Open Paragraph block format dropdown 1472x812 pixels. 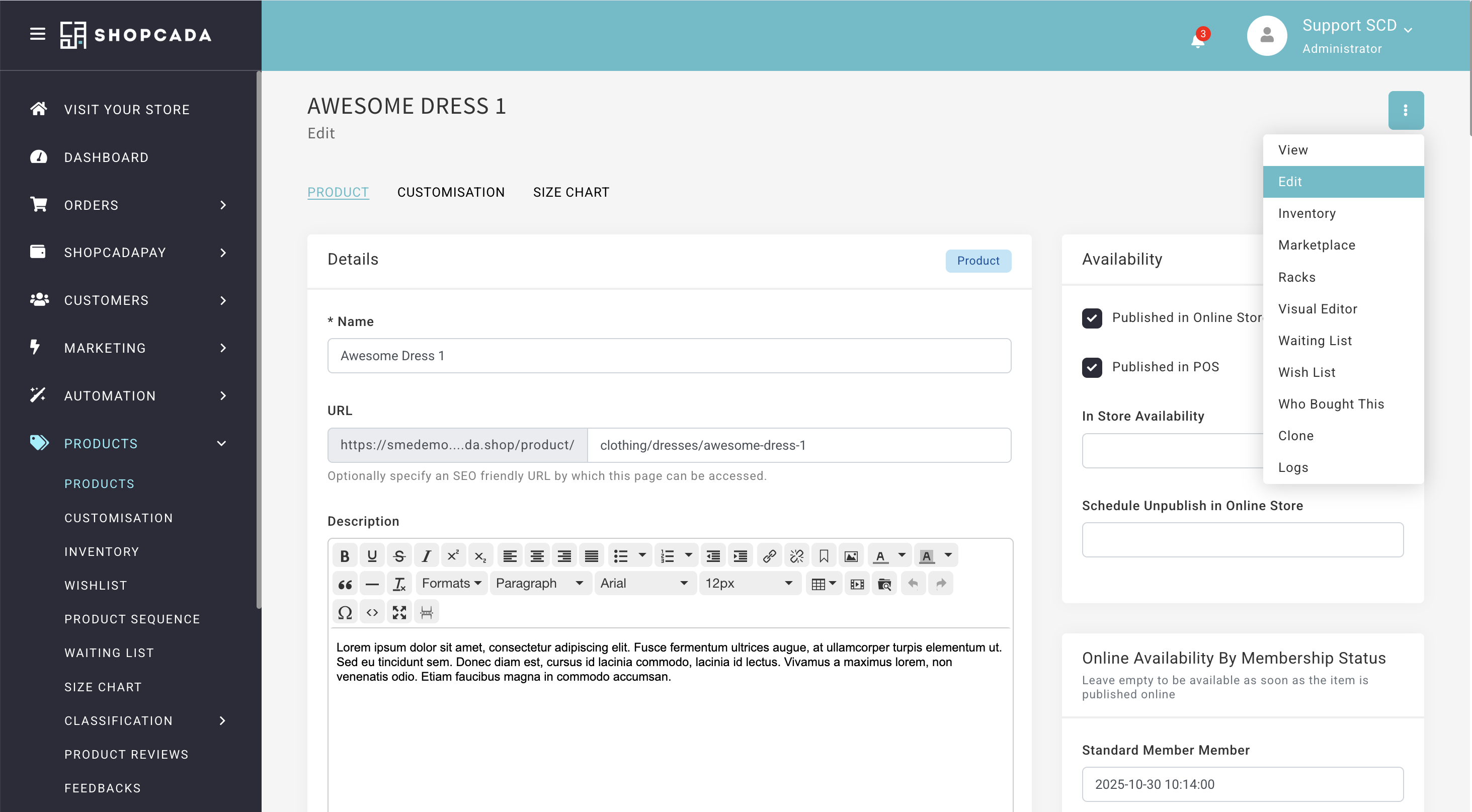coord(540,584)
